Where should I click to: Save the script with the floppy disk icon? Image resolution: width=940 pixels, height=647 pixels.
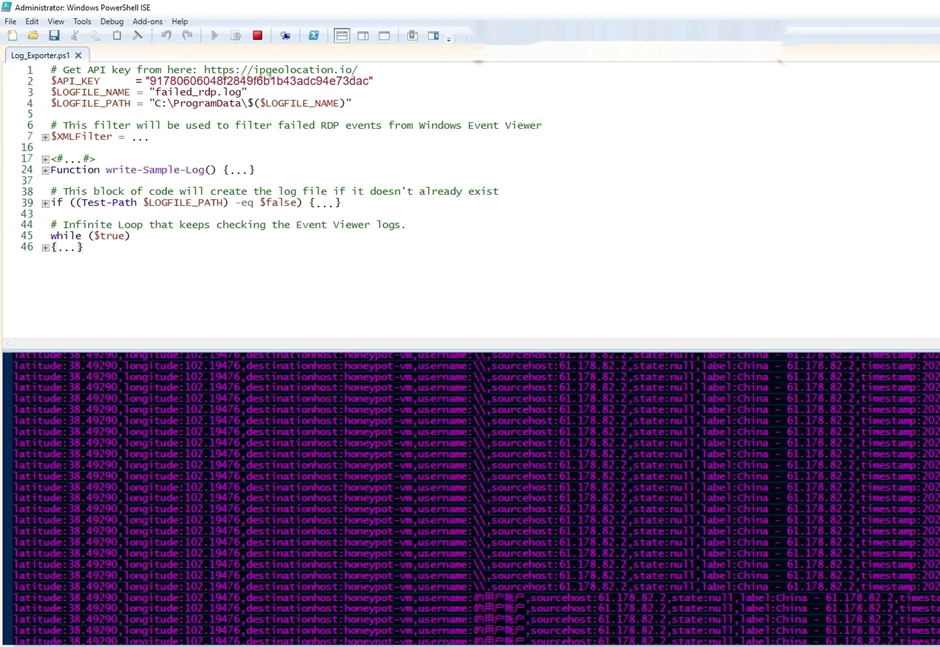pos(54,35)
